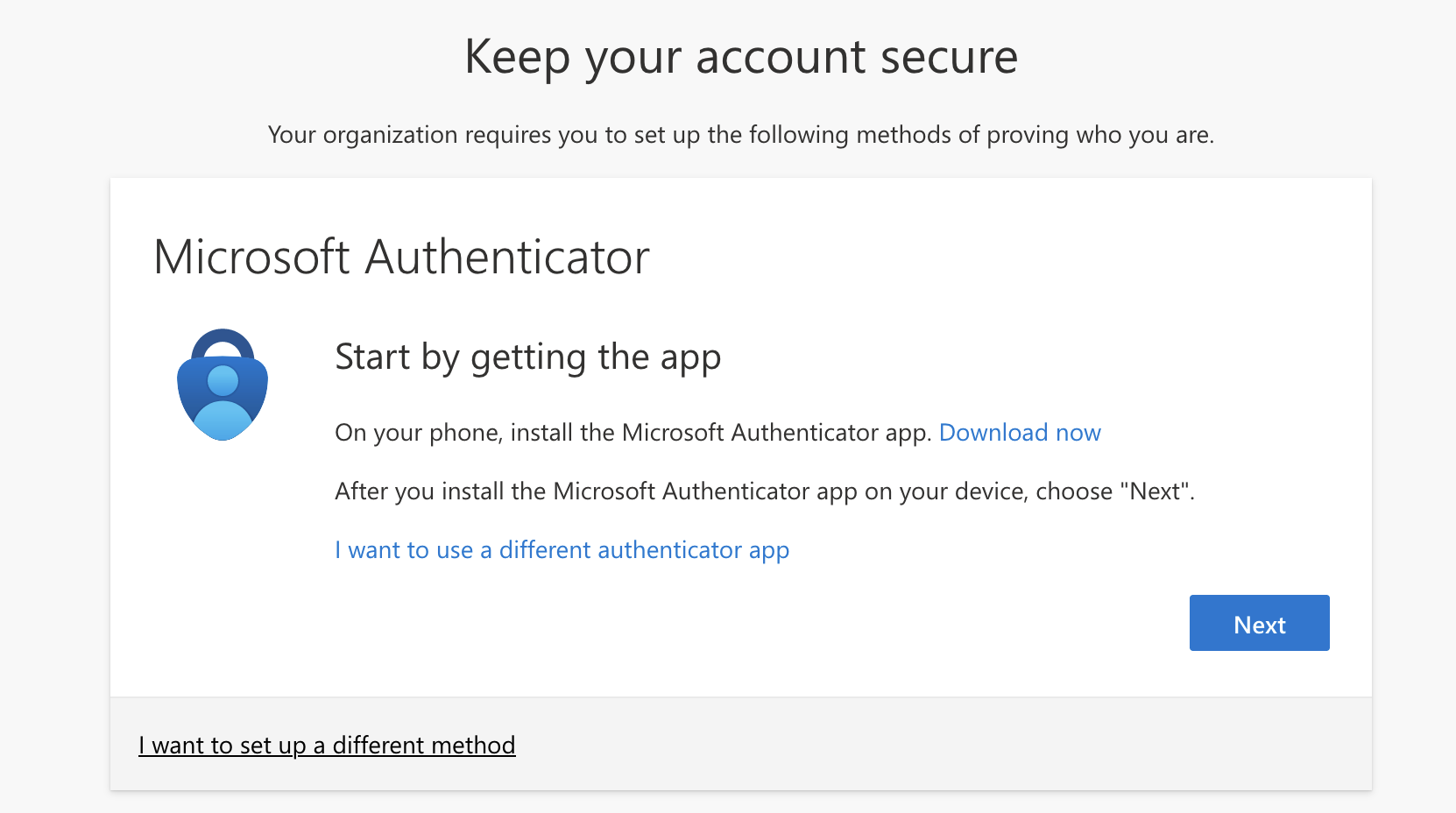The height and width of the screenshot is (813, 1456).
Task: Select I want to set up a different method
Action: click(x=327, y=746)
